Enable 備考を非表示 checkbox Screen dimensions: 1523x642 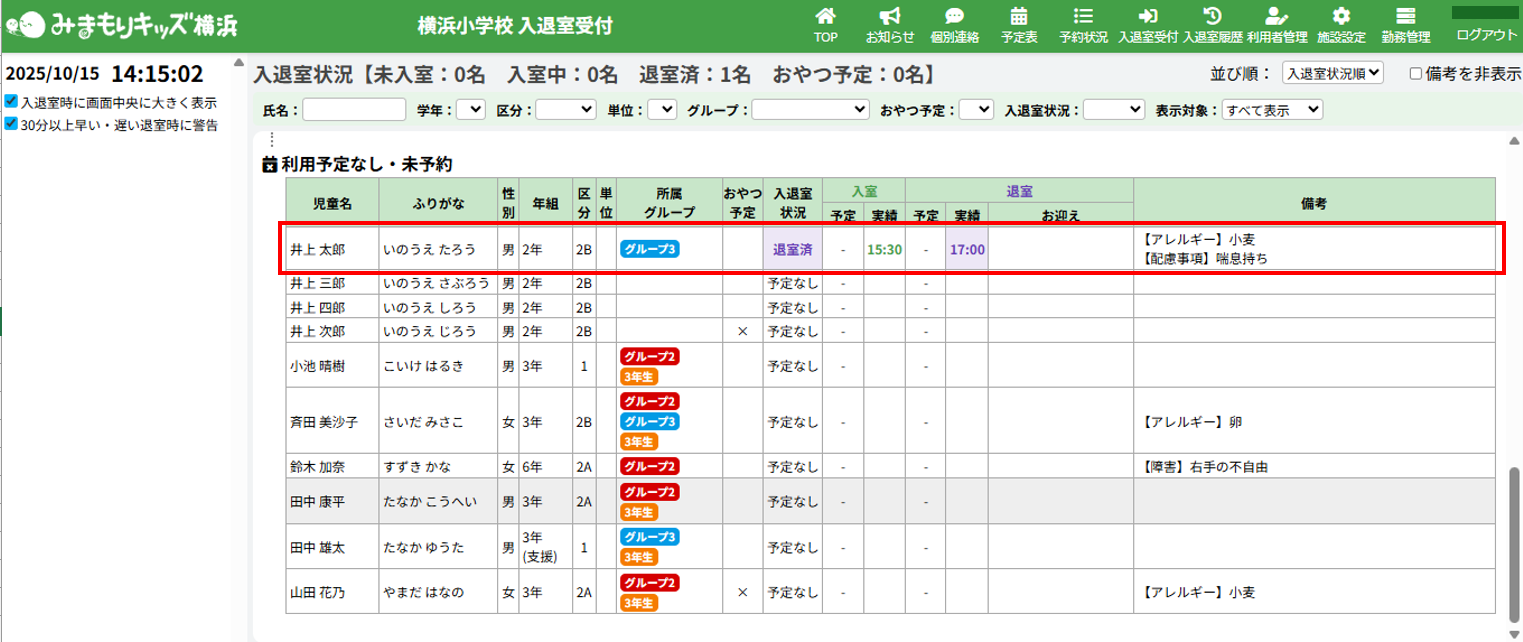point(1415,73)
